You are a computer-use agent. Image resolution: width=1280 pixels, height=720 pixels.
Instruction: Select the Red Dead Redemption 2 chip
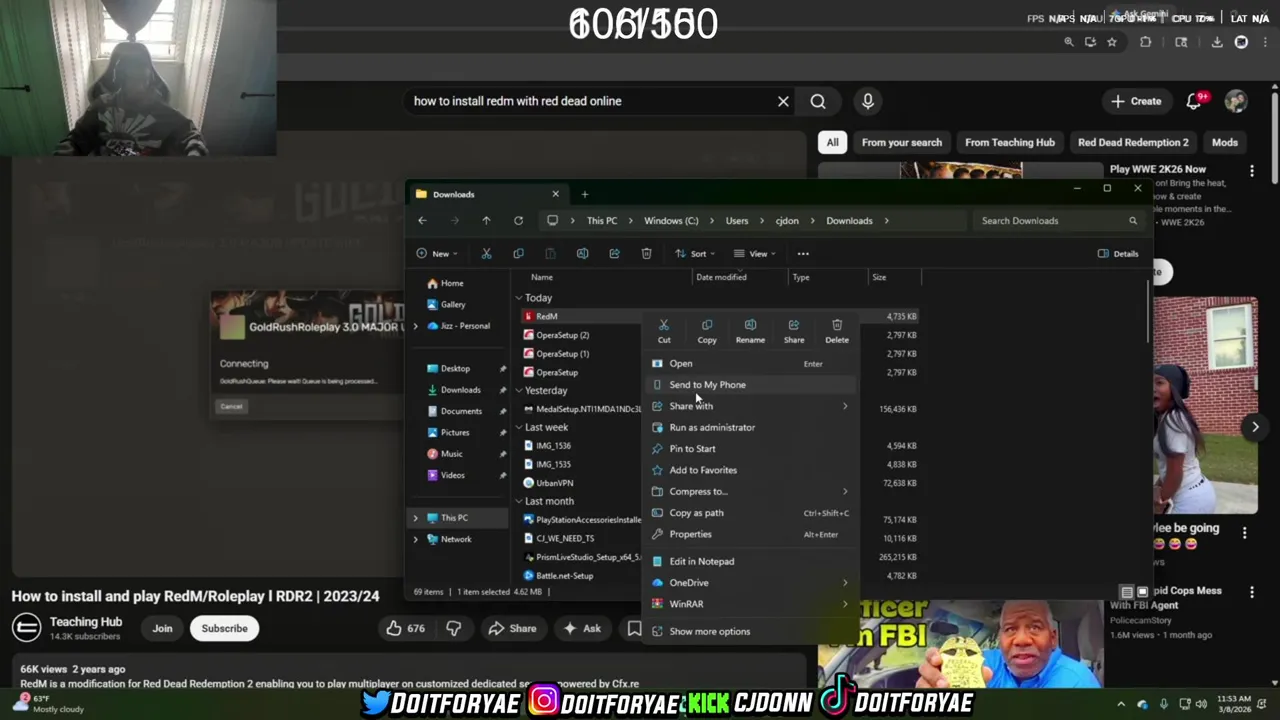[x=1133, y=142]
